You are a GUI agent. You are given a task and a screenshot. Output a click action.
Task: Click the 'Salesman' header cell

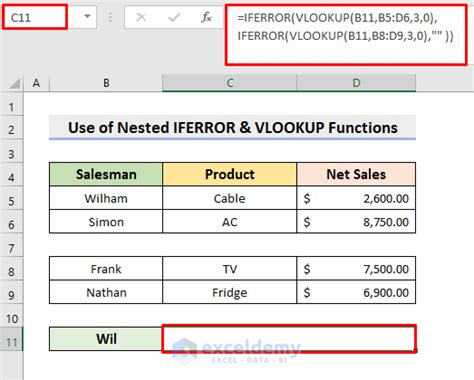[x=106, y=174]
